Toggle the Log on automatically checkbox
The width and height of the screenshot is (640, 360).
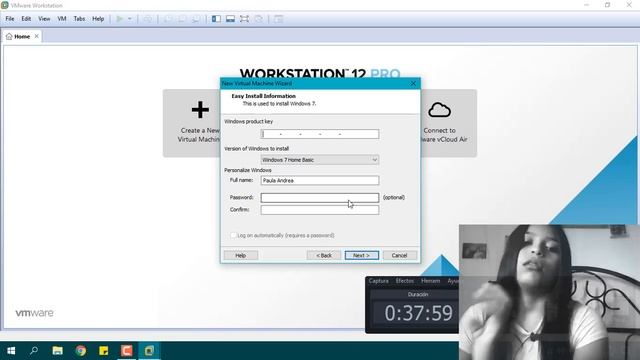[x=233, y=235]
